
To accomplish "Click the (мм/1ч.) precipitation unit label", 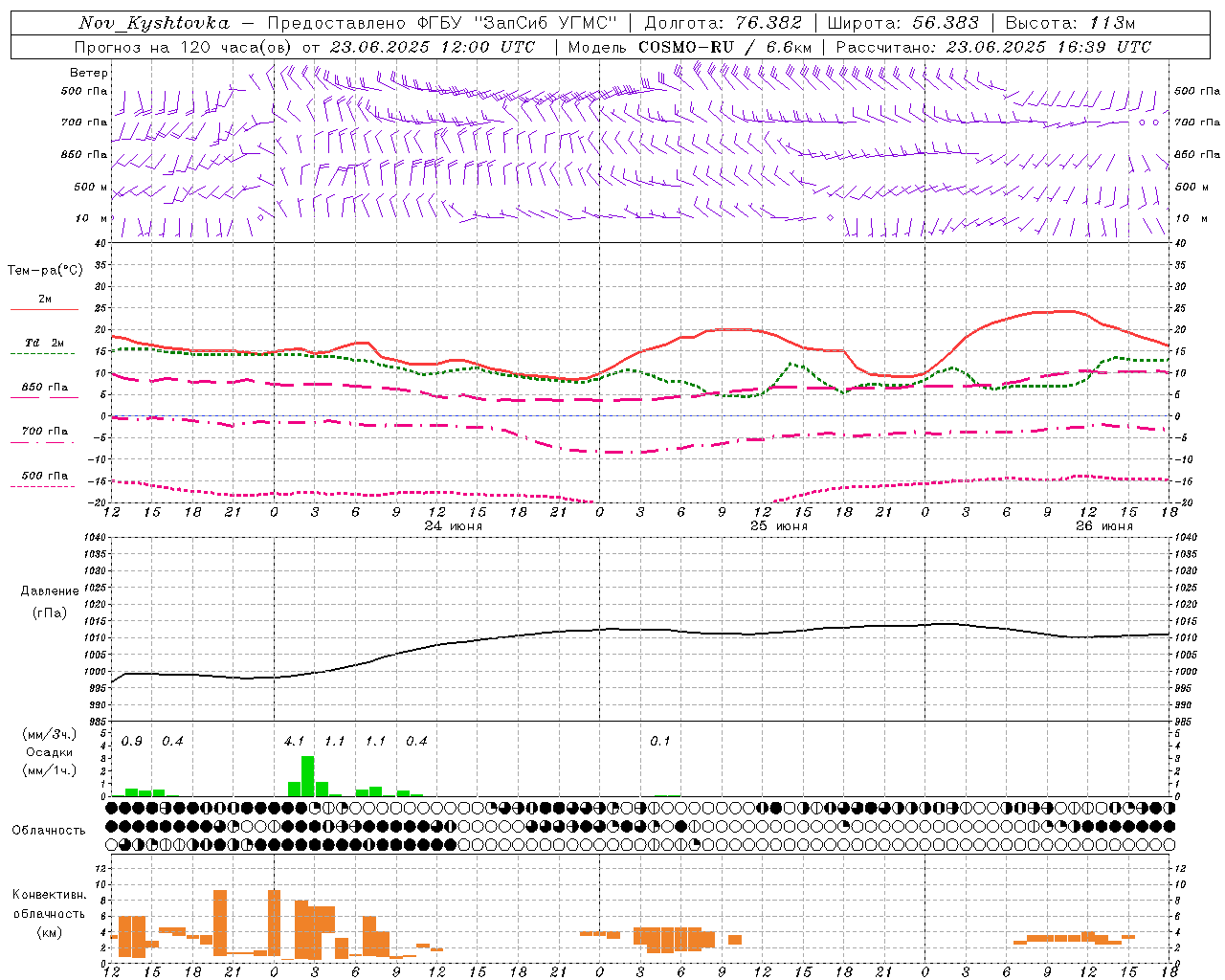I will (x=50, y=770).
